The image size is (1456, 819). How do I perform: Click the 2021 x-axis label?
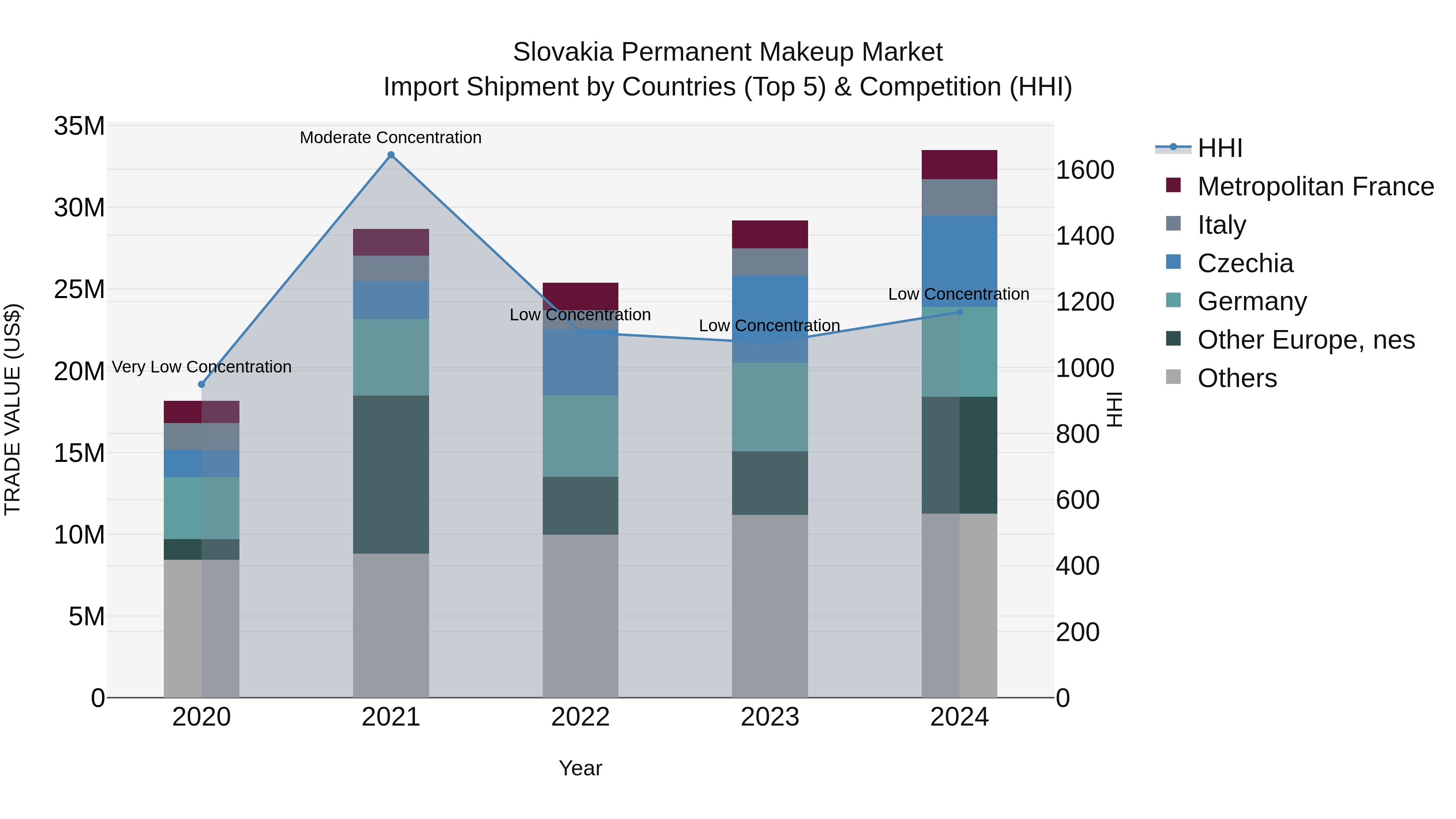(x=391, y=717)
